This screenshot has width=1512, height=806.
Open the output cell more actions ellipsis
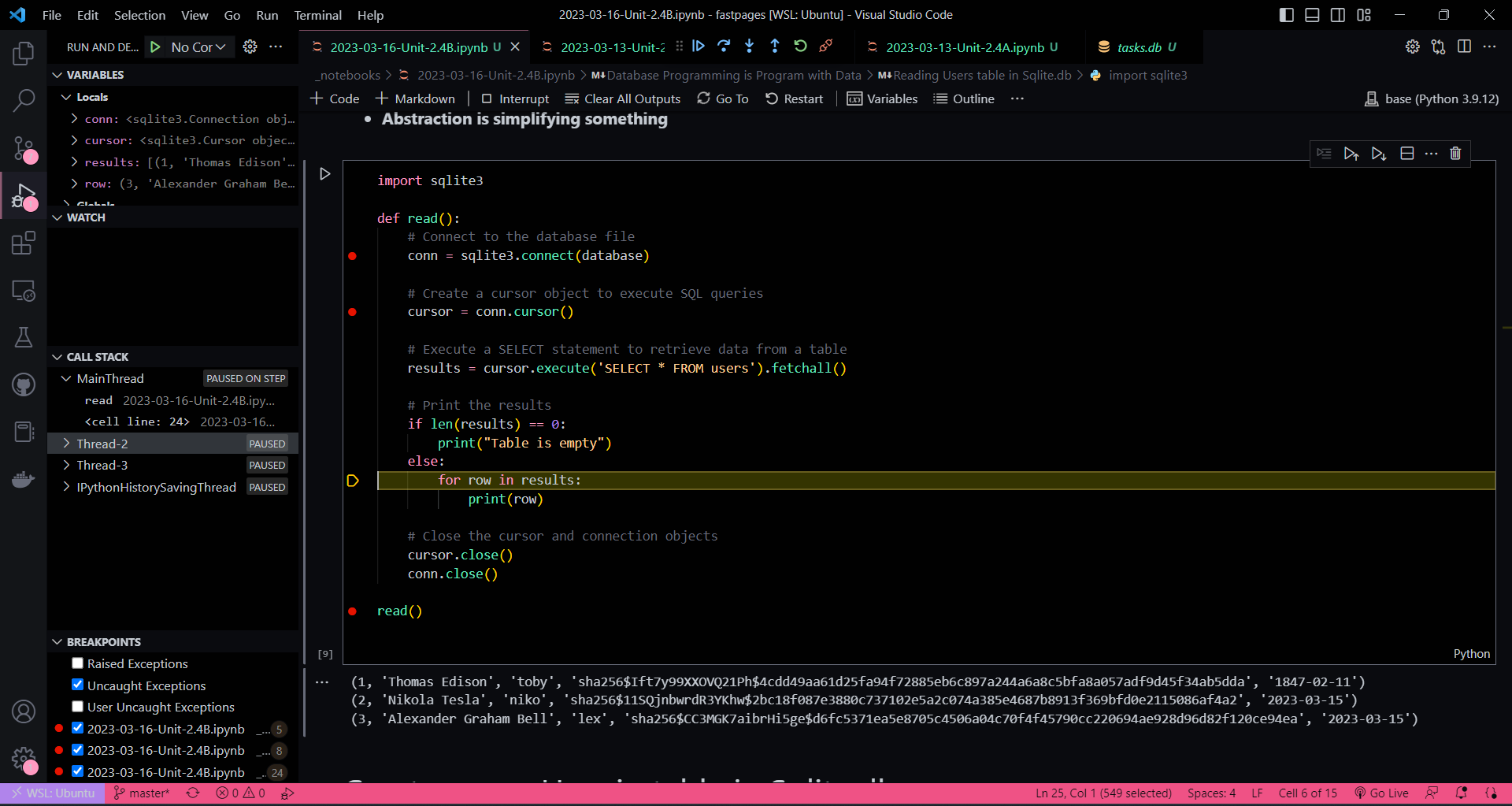(x=322, y=682)
